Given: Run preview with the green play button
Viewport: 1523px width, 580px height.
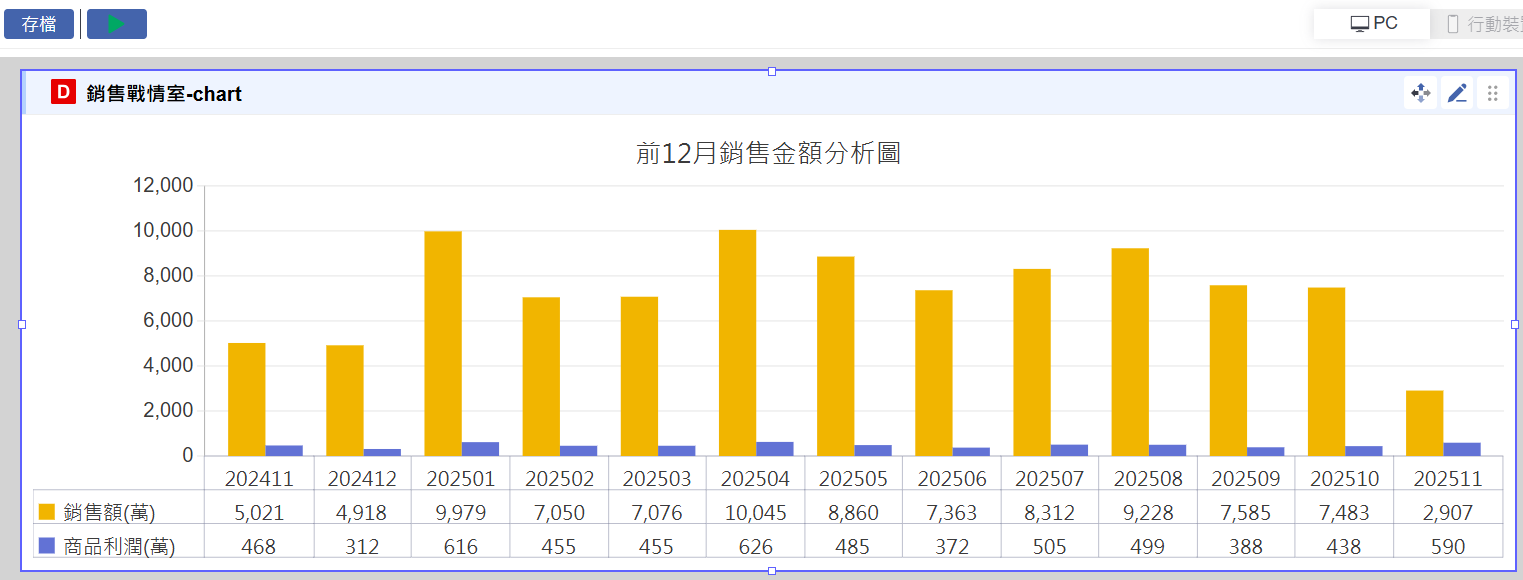Looking at the screenshot, I should click(117, 24).
